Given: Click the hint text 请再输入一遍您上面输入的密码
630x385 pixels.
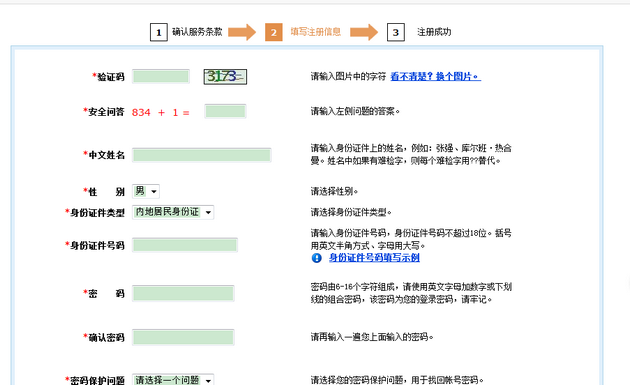Looking at the screenshot, I should tap(372, 337).
